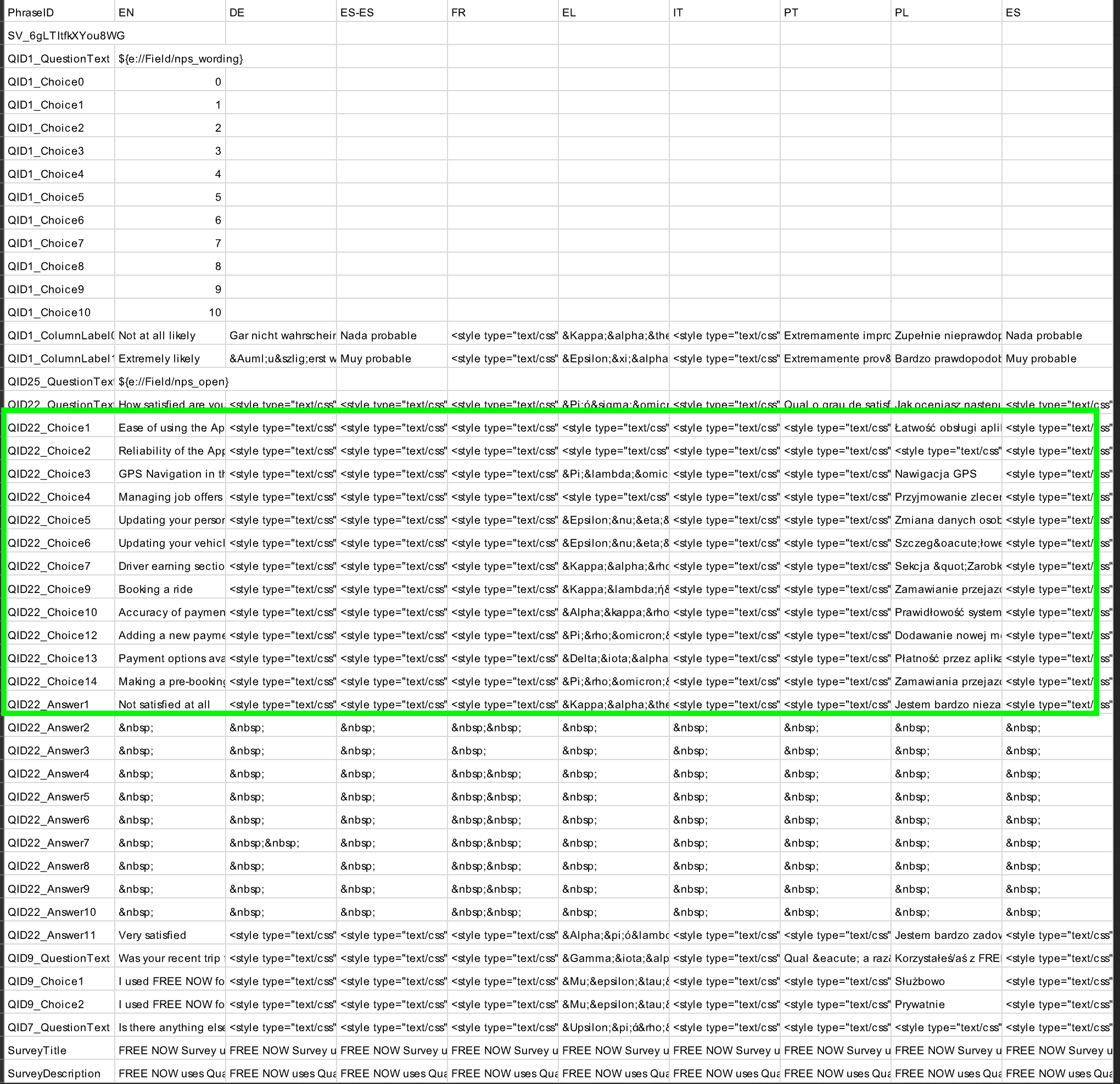Select the FR column header cell

click(503, 13)
